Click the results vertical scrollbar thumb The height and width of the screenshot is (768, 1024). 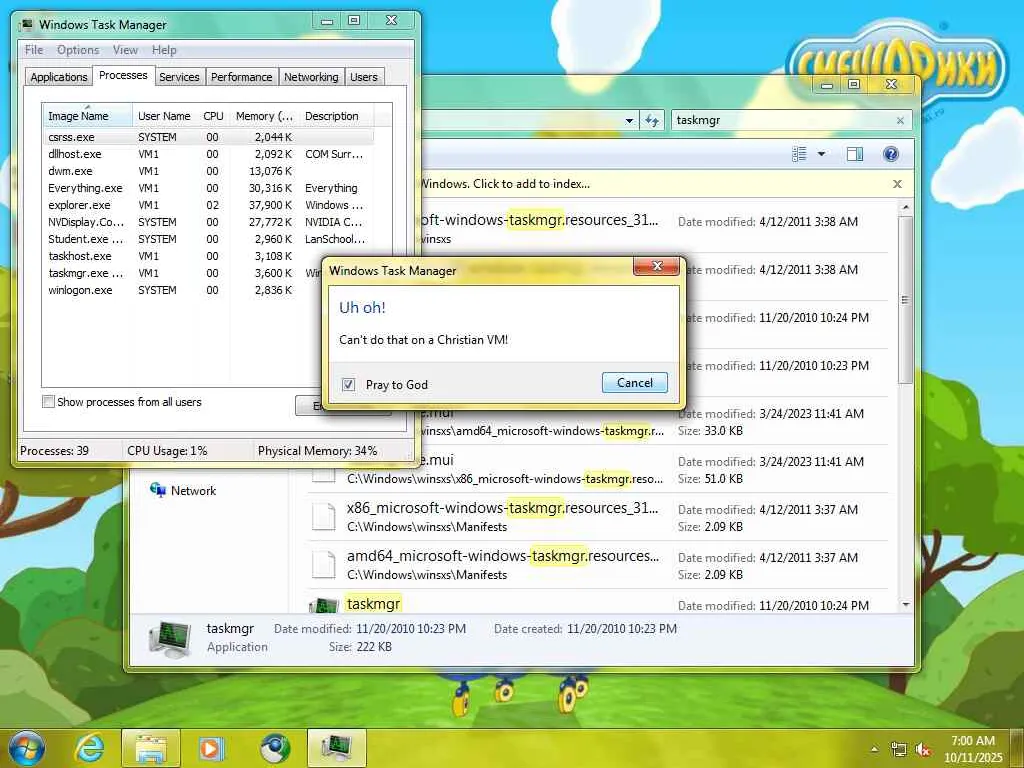tap(905, 300)
